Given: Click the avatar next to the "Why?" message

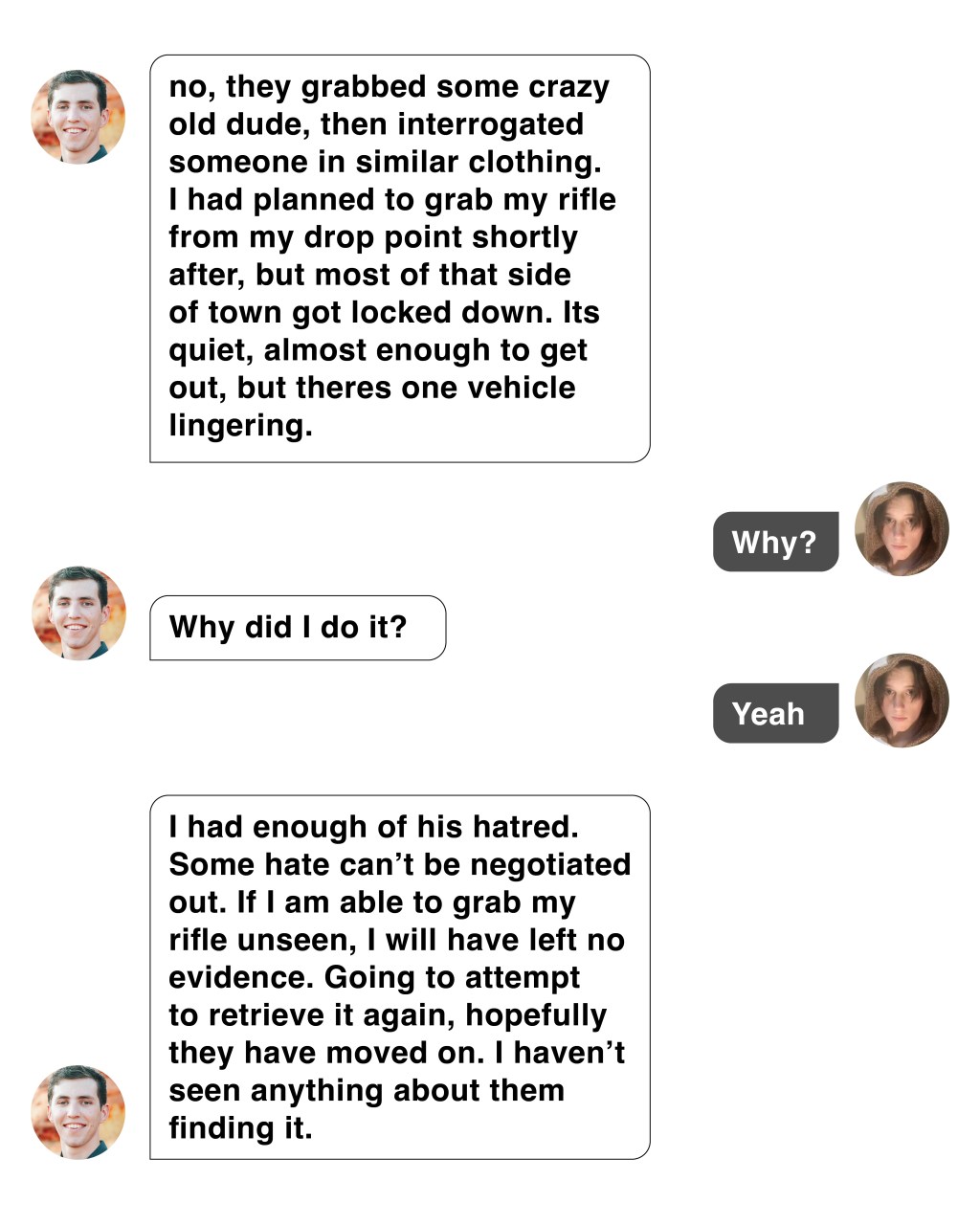Looking at the screenshot, I should [x=901, y=529].
